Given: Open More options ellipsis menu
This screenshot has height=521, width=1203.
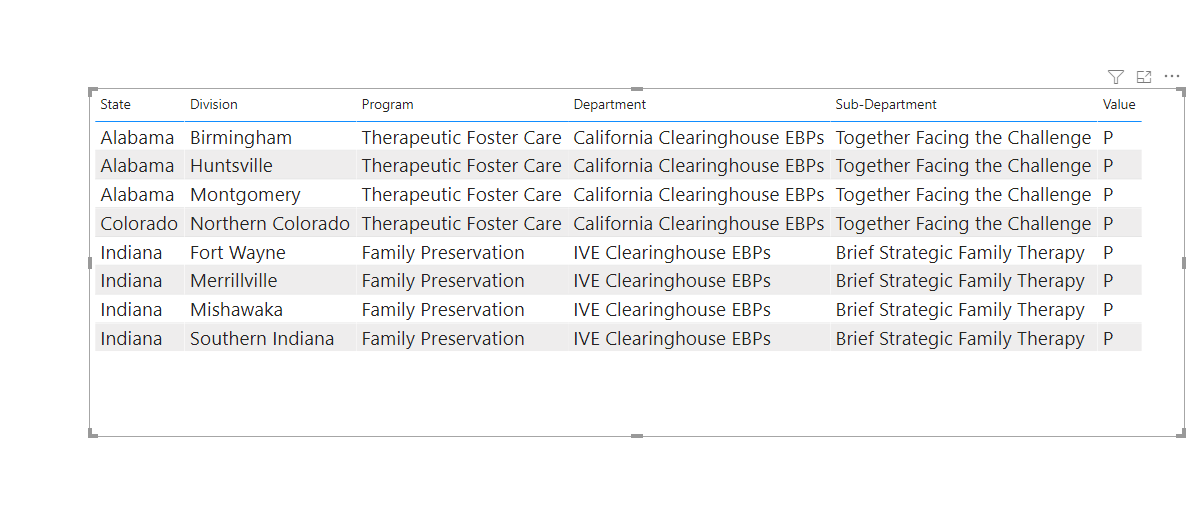Looking at the screenshot, I should pos(1172,76).
